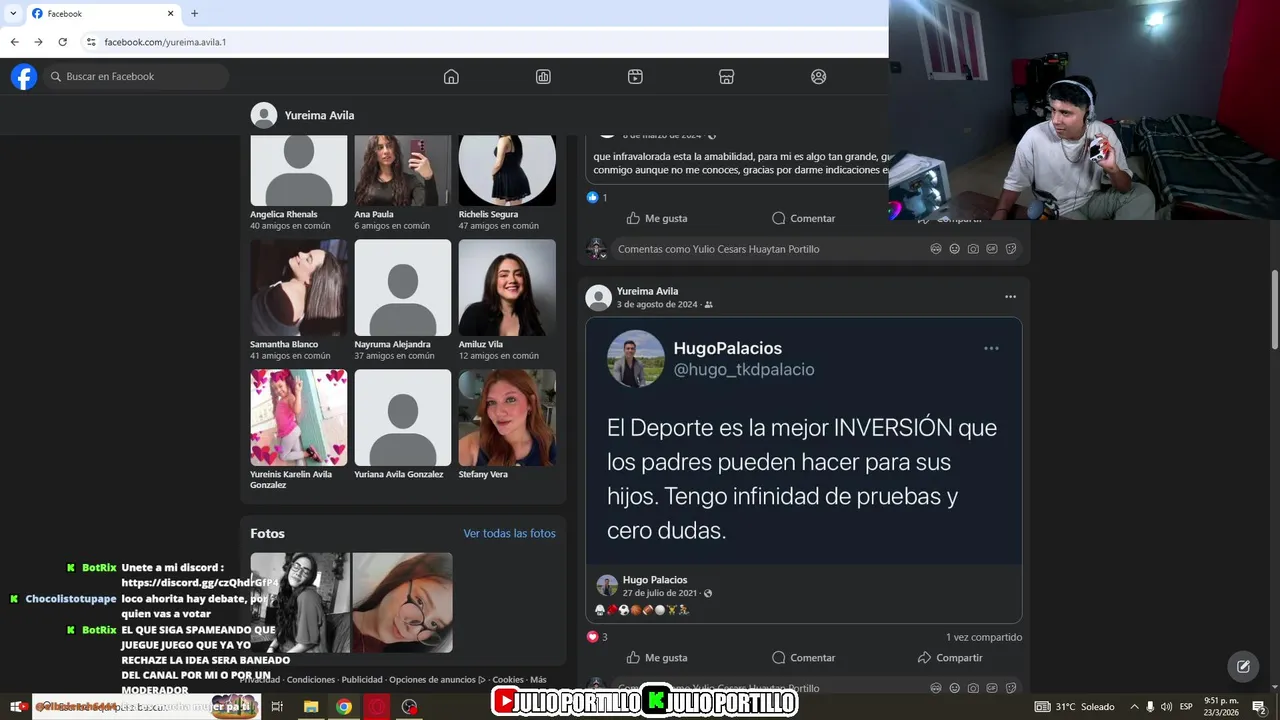This screenshot has height=720, width=1280.
Task: Click the Facebook logo
Action: (x=24, y=77)
